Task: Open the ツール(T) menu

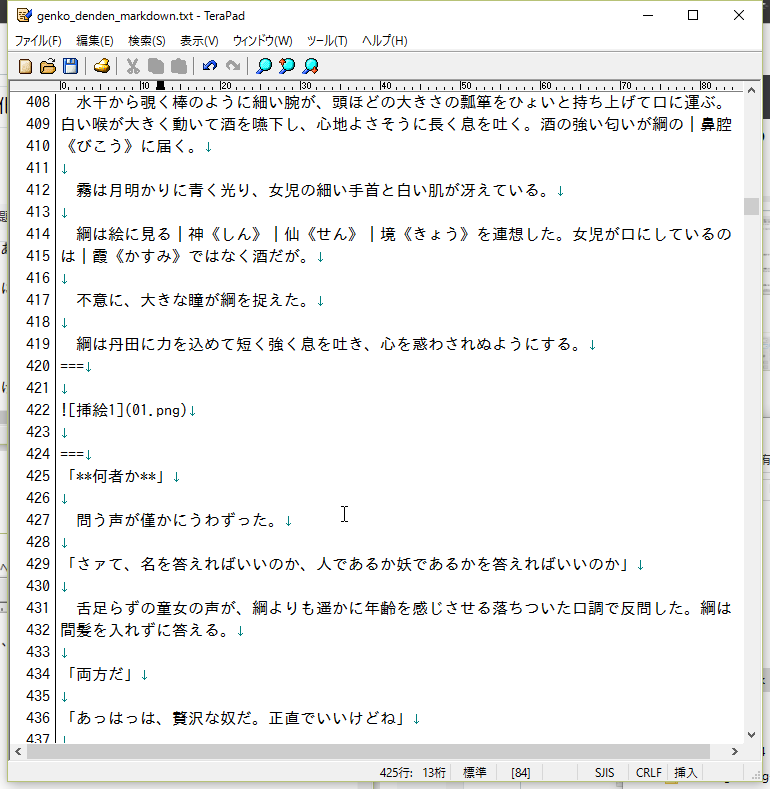Action: click(327, 41)
